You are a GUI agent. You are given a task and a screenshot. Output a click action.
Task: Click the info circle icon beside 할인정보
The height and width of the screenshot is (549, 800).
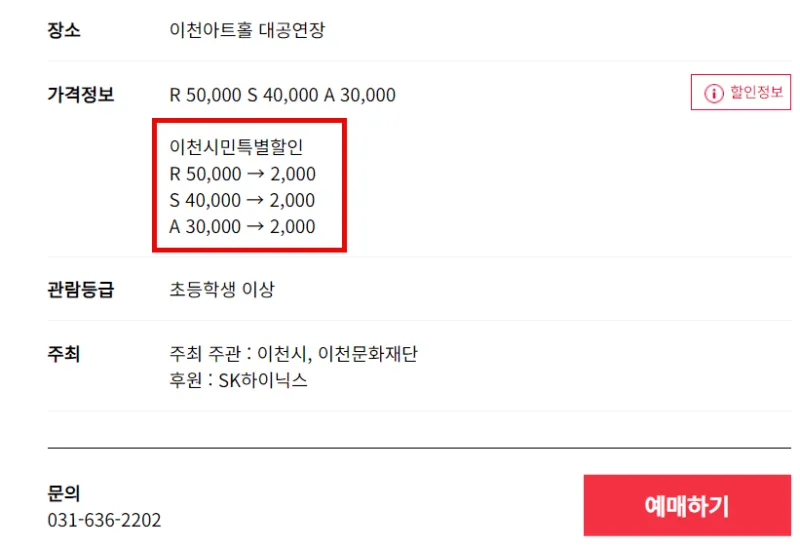(x=714, y=93)
